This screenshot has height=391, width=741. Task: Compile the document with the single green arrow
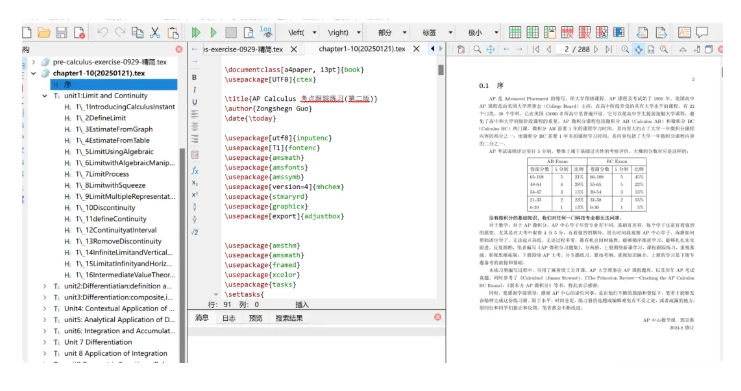pyautogui.click(x=213, y=32)
